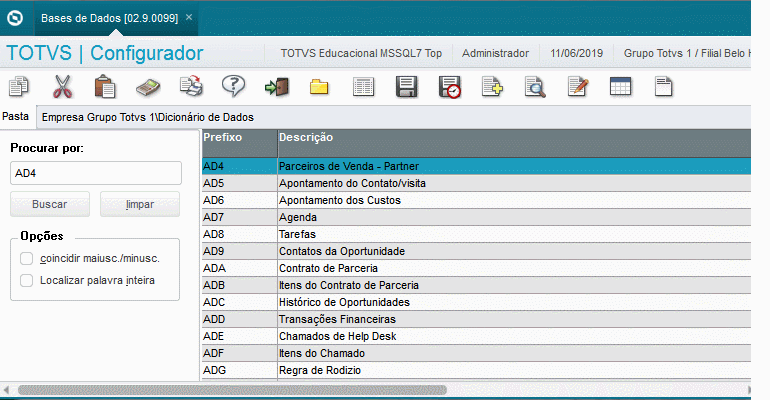Select row Apontamento do Contato/visita
770x400 pixels.
(x=476, y=183)
